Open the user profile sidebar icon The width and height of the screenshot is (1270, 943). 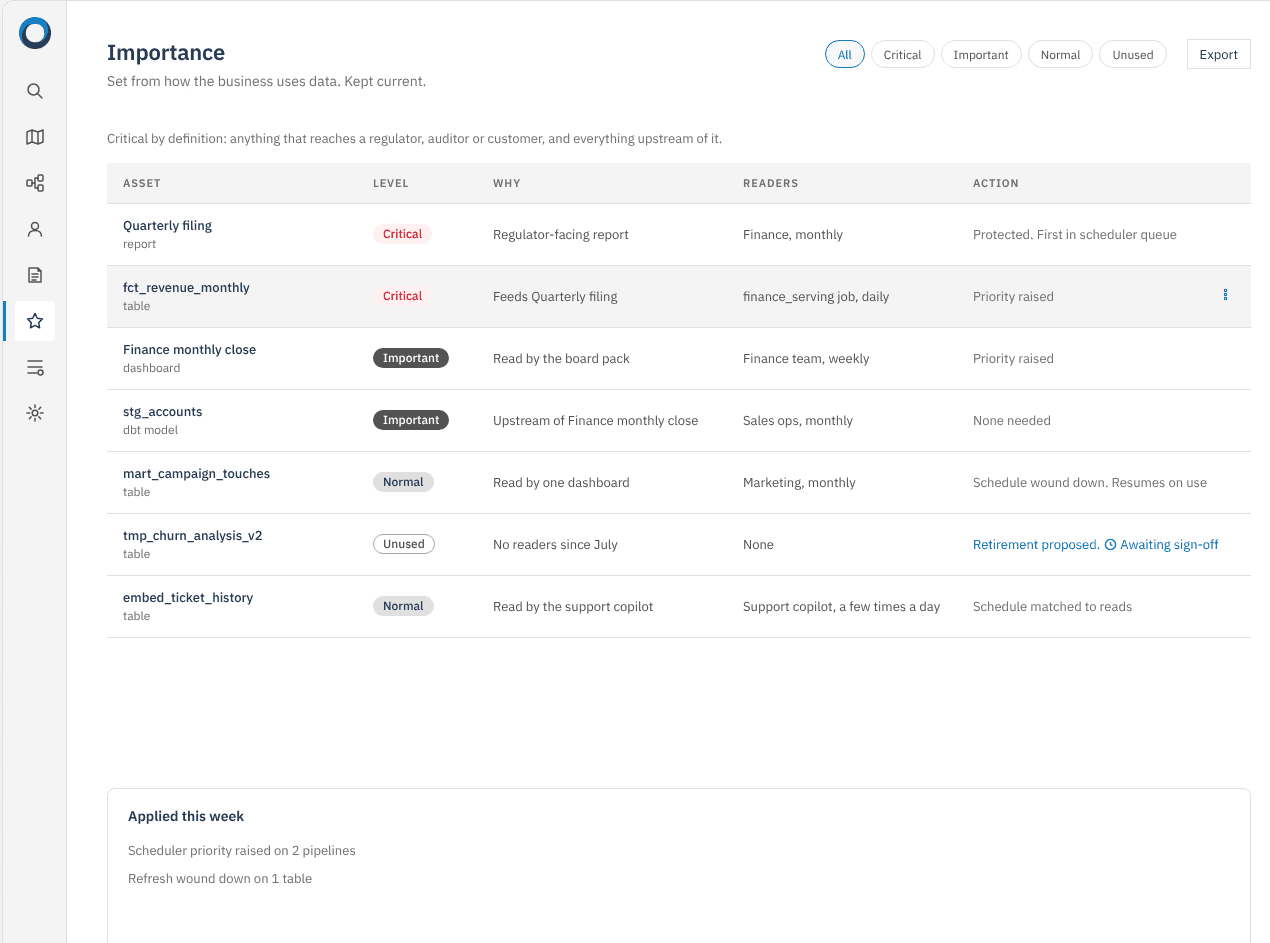35,229
